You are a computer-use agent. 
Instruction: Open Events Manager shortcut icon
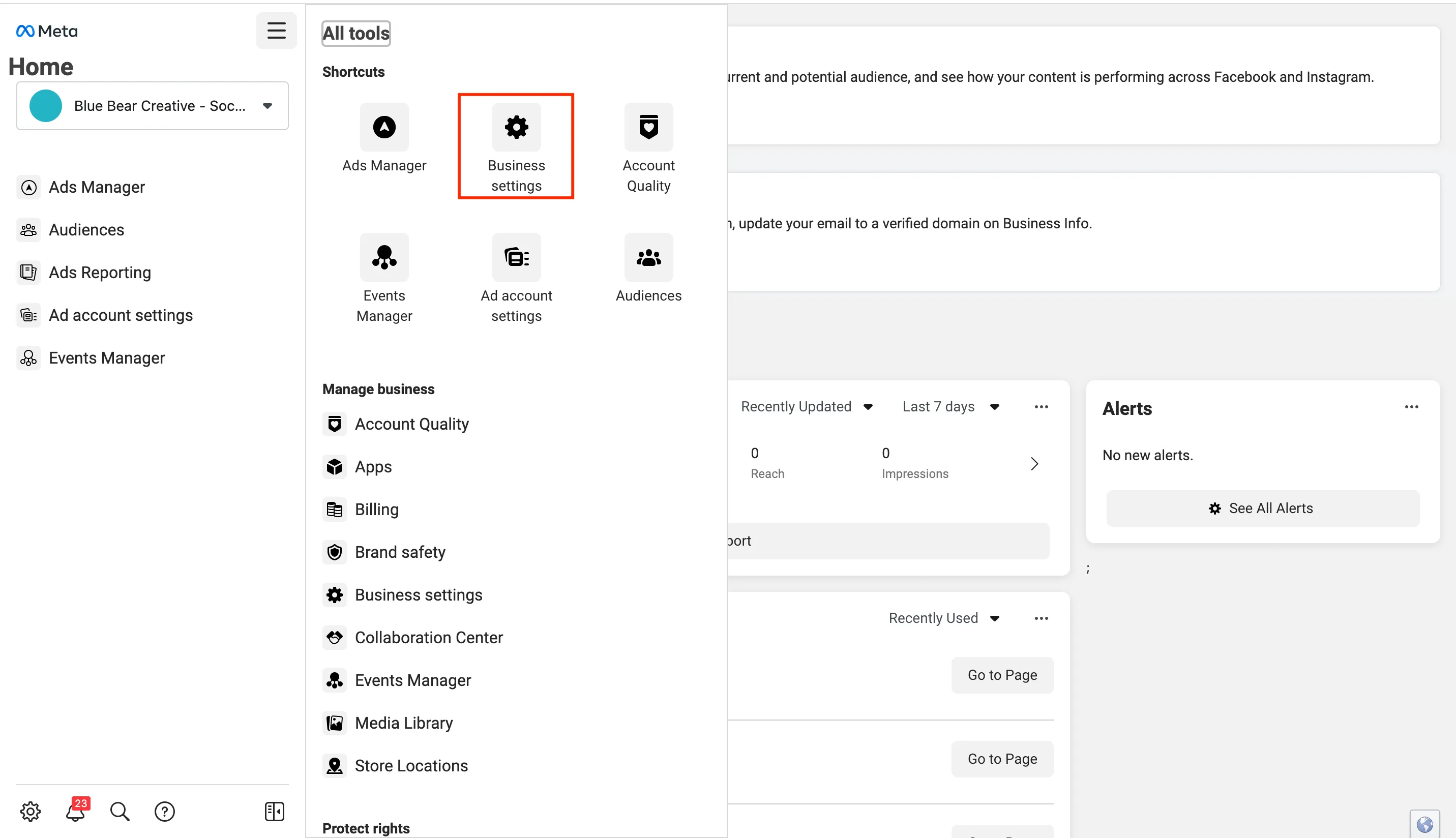[x=384, y=257]
